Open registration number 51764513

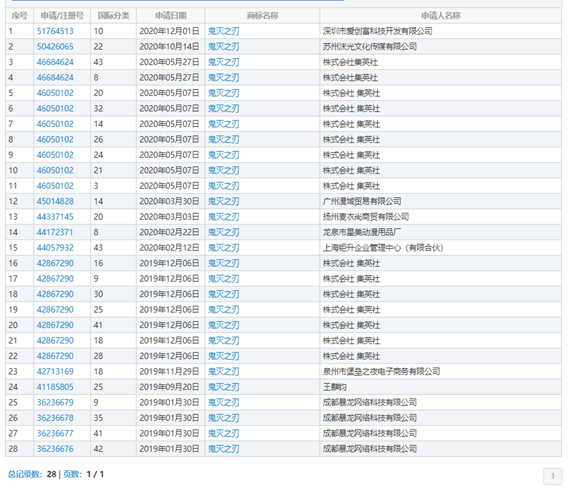click(x=55, y=31)
